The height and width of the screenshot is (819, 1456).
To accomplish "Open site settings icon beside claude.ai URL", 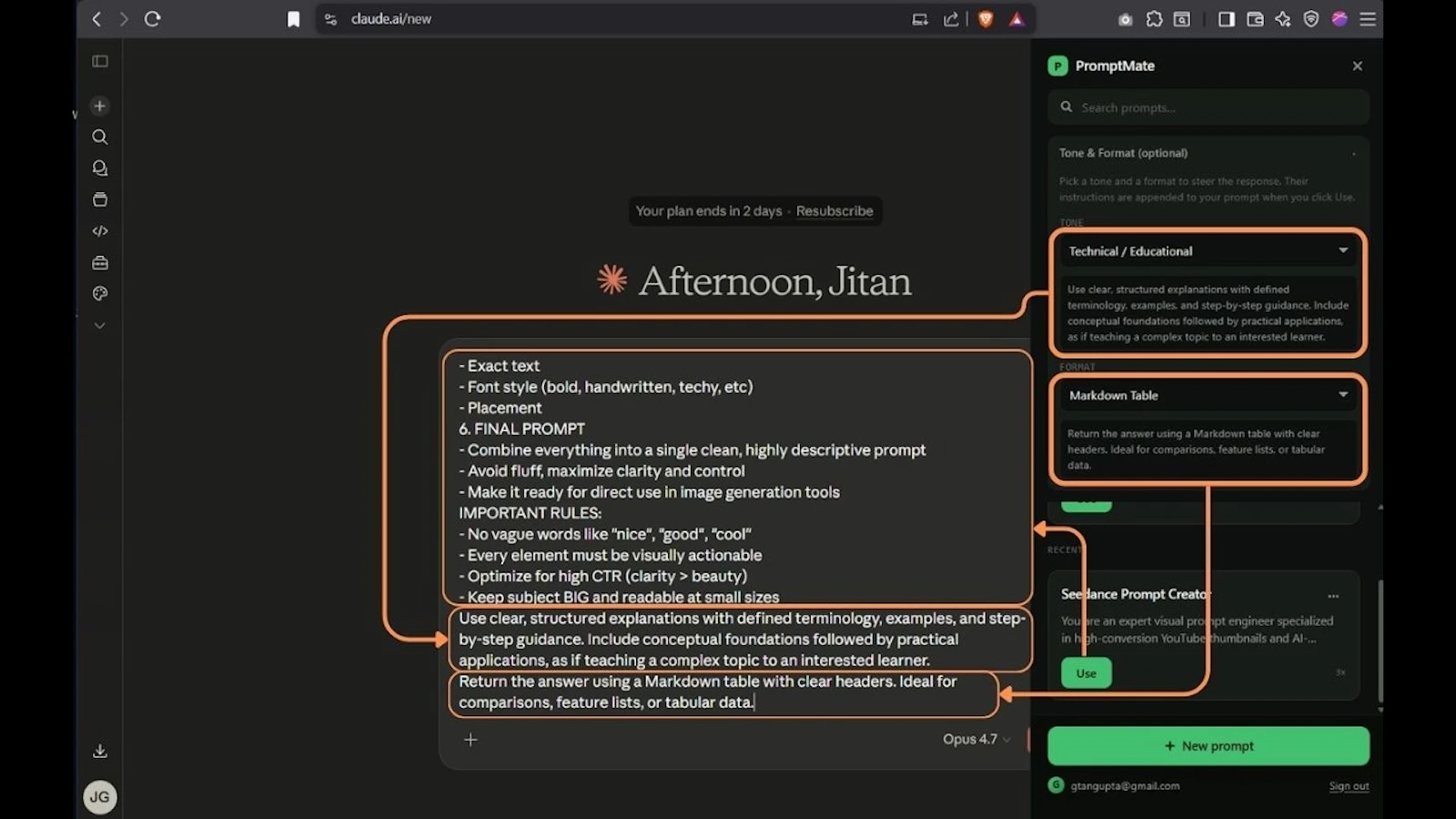I will coord(331,19).
